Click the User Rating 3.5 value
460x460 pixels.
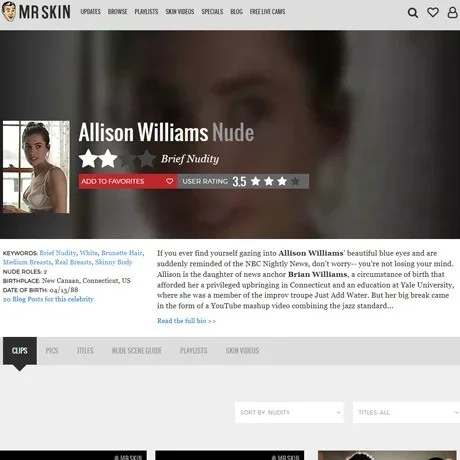[239, 182]
